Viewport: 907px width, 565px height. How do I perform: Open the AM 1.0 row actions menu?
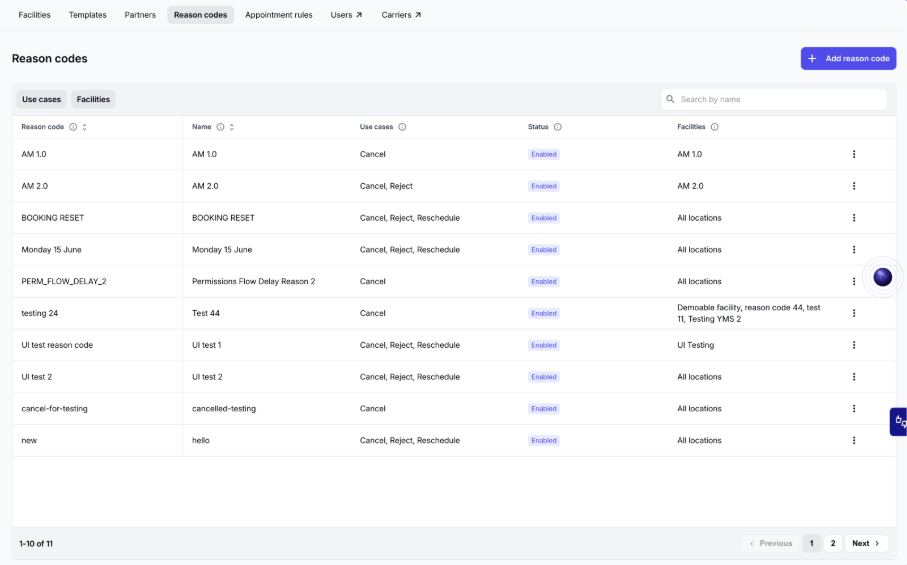click(854, 154)
